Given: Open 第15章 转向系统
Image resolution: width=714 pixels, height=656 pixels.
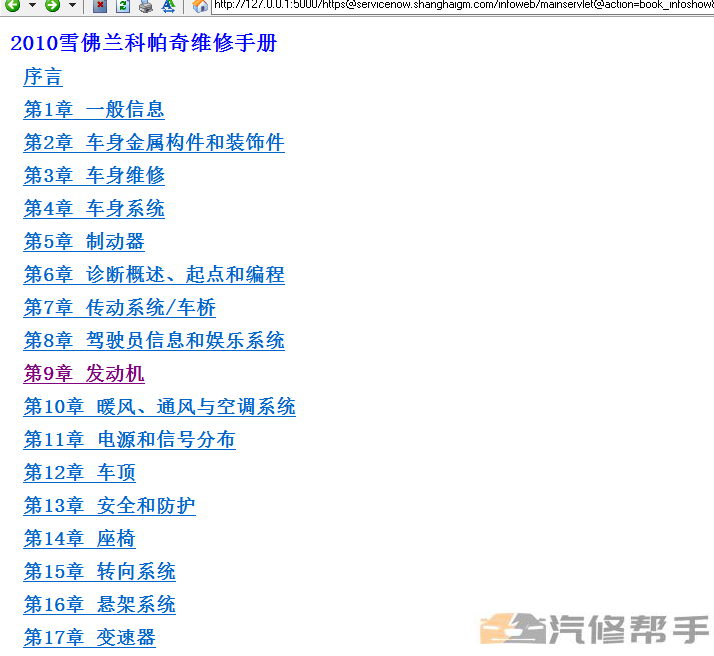Looking at the screenshot, I should click(99, 572).
